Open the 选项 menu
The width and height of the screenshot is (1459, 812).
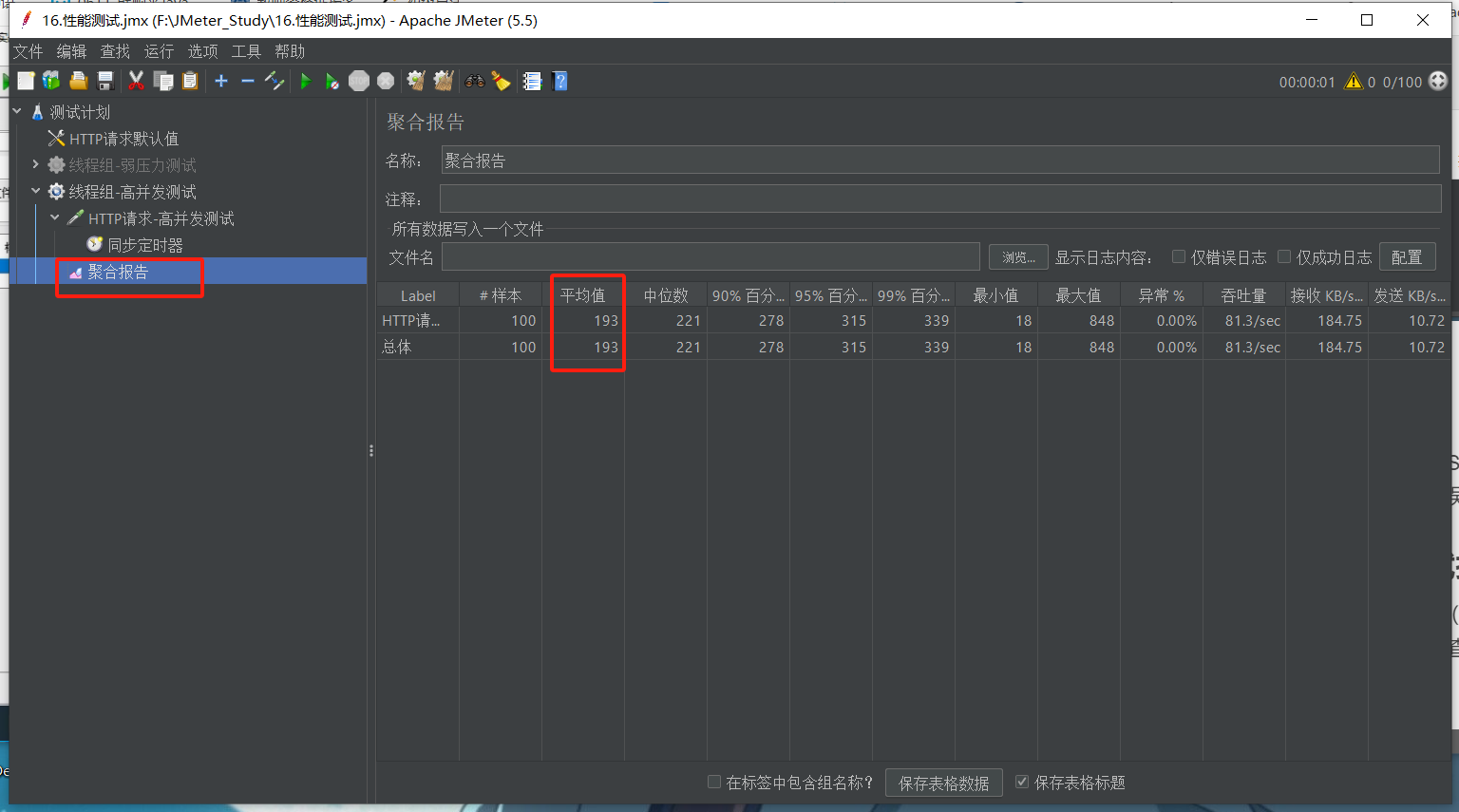point(202,51)
